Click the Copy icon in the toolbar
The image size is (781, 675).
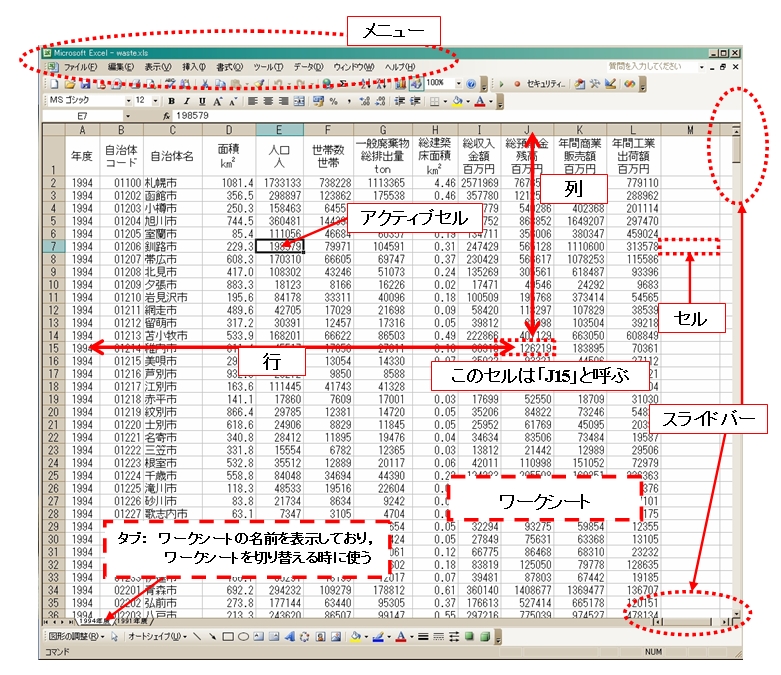pos(221,84)
